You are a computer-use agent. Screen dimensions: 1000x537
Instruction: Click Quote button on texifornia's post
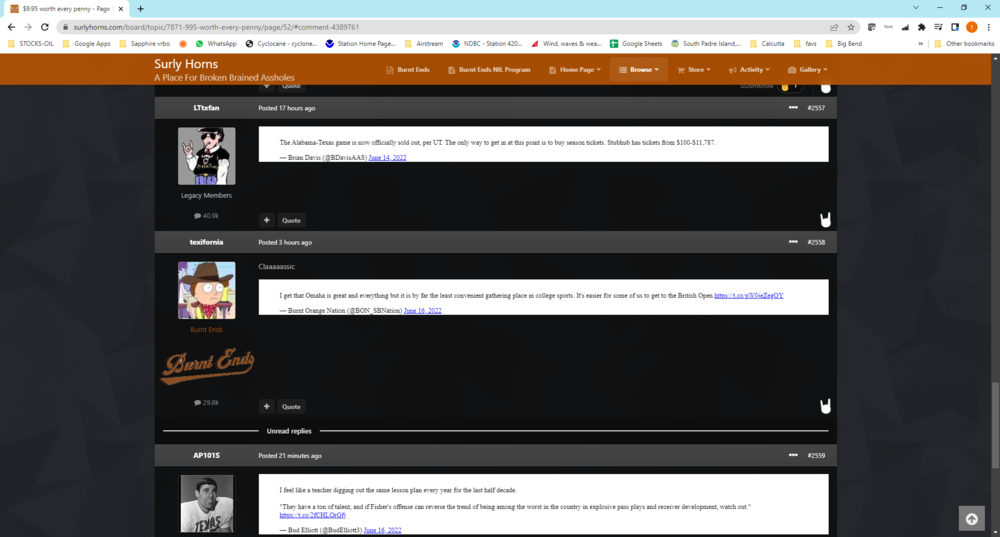[x=291, y=406]
